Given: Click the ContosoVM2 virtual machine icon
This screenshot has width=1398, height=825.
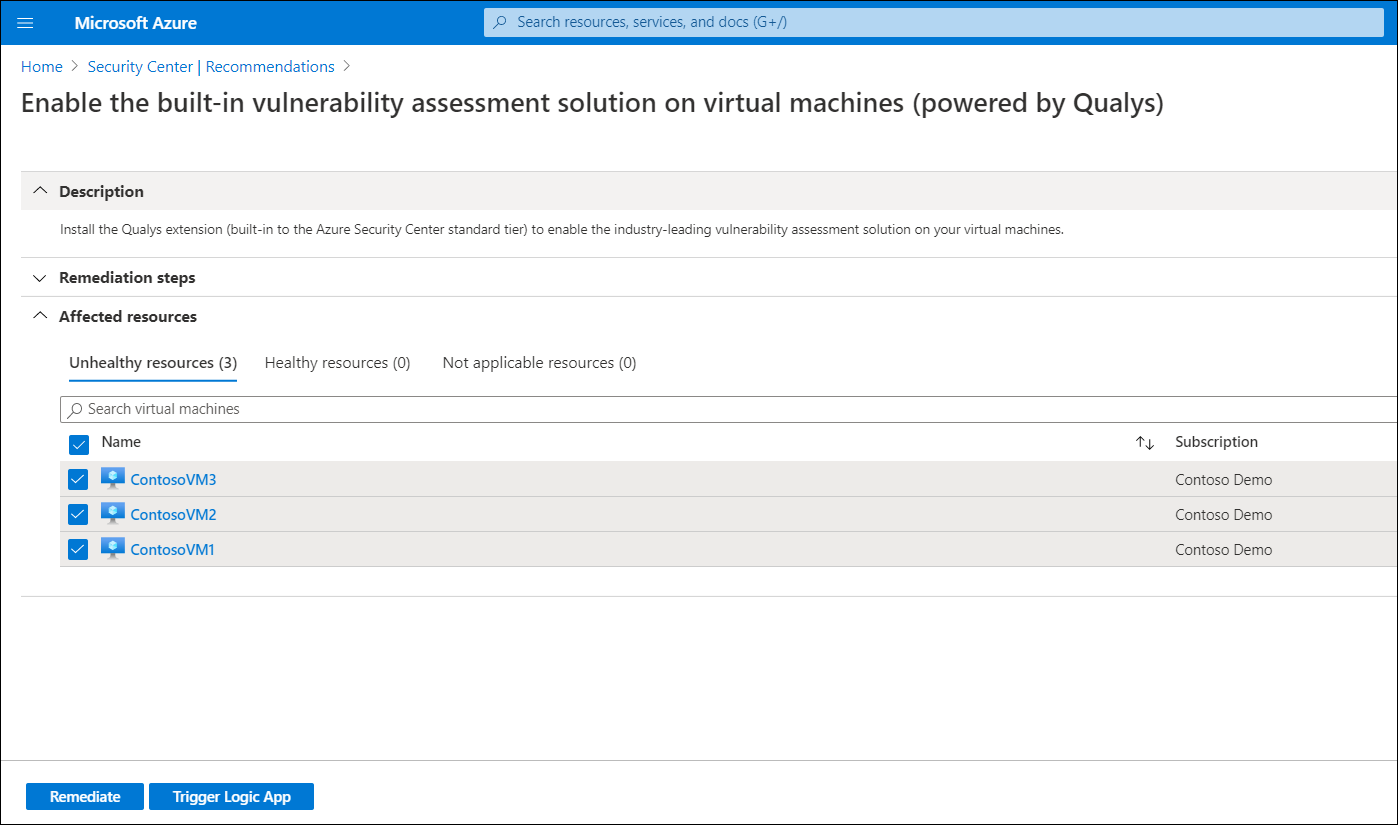Looking at the screenshot, I should click(x=113, y=514).
